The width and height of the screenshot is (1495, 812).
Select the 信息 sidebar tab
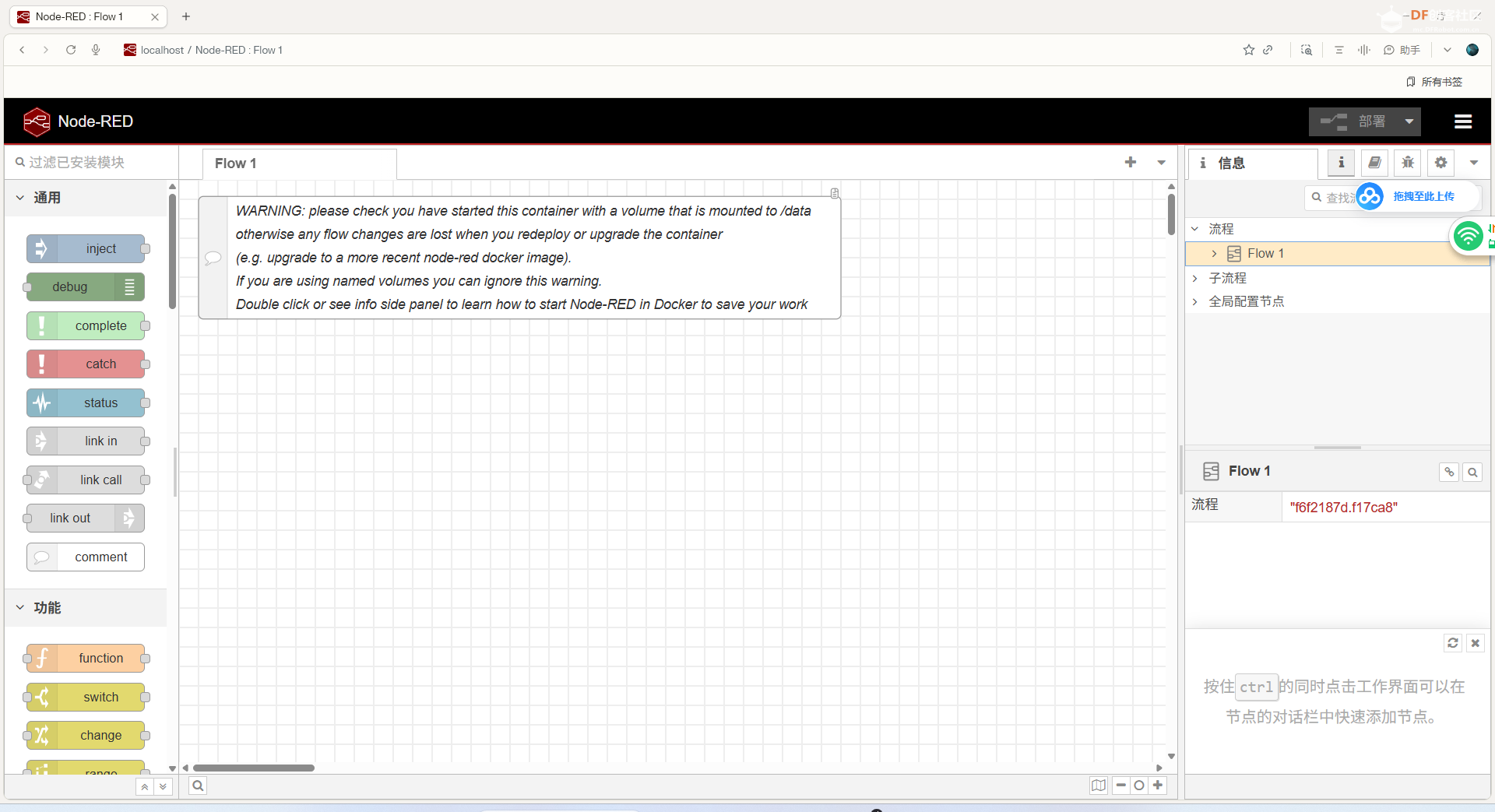(1254, 163)
